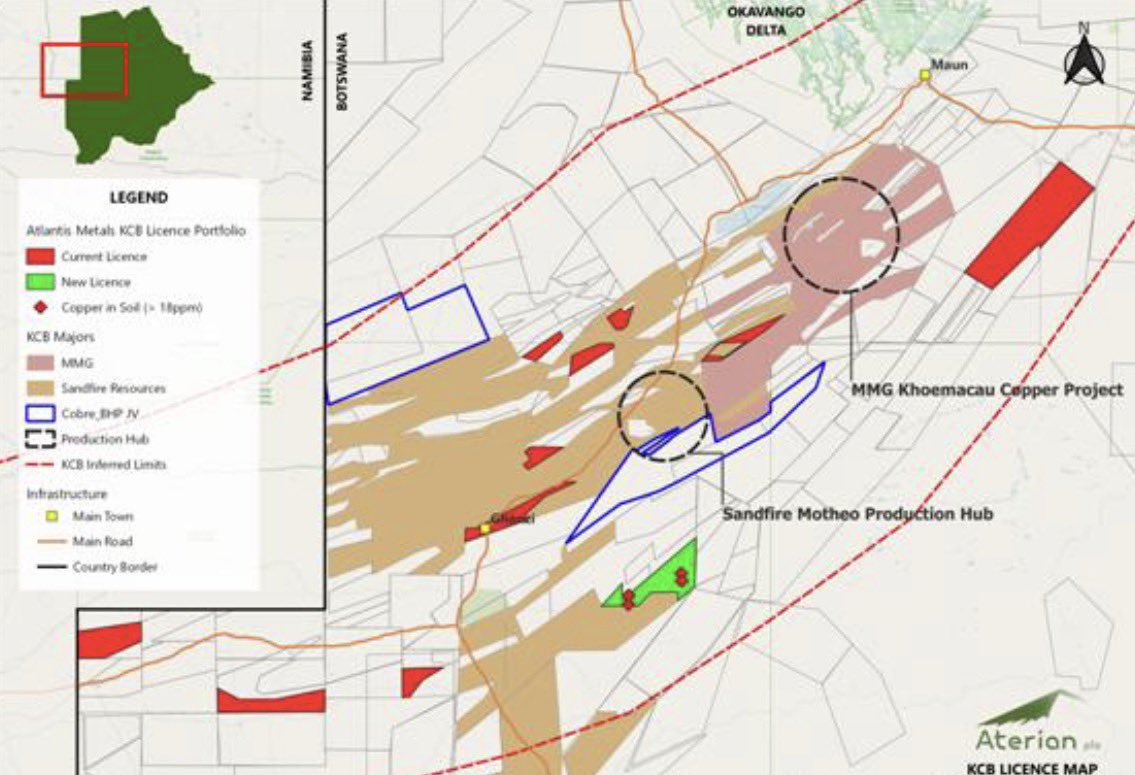Click the vertical 'NAMIBIA' border label
This screenshot has width=1135, height=775.
click(308, 69)
